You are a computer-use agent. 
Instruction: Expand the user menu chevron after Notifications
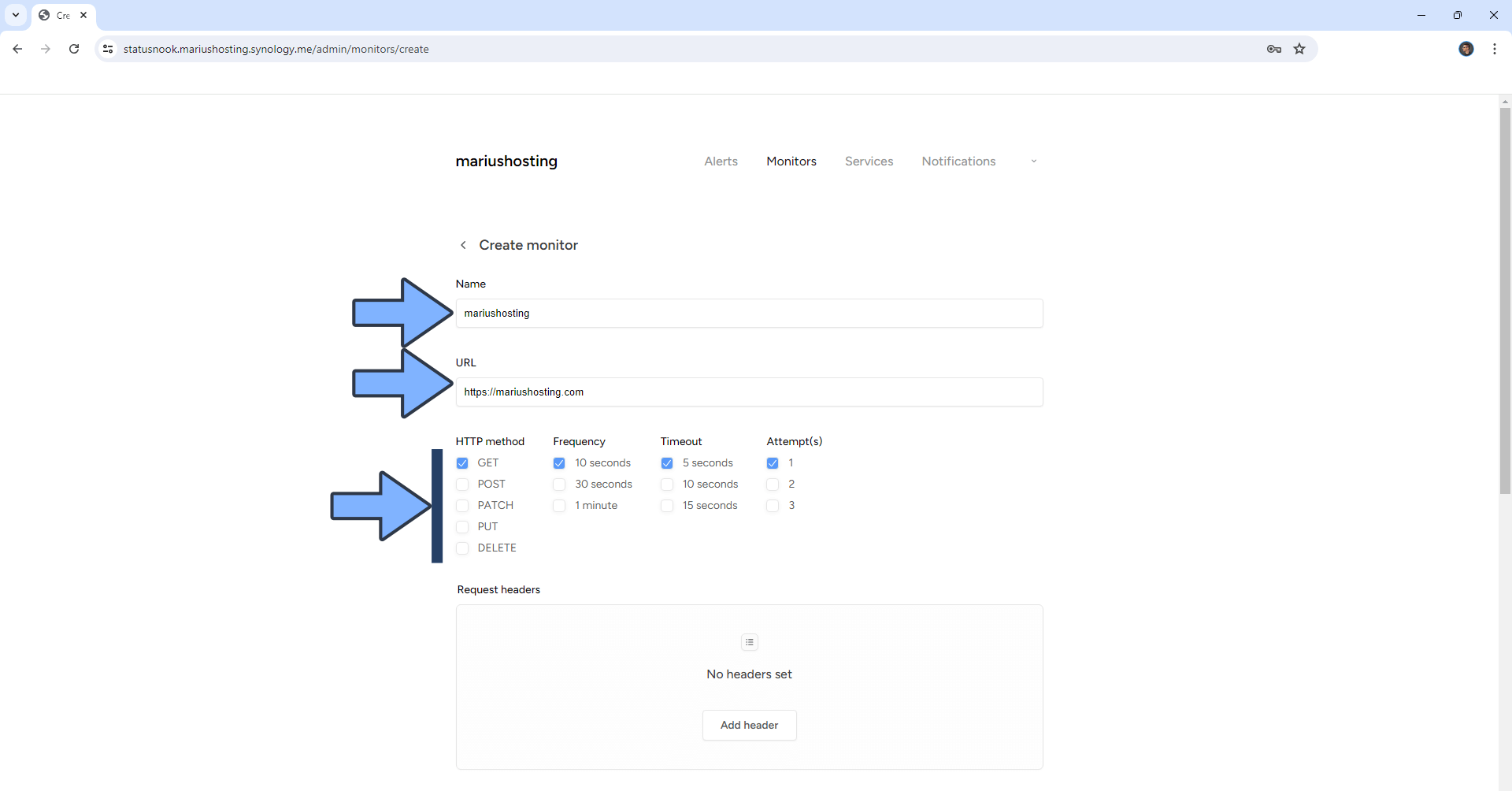(x=1034, y=162)
